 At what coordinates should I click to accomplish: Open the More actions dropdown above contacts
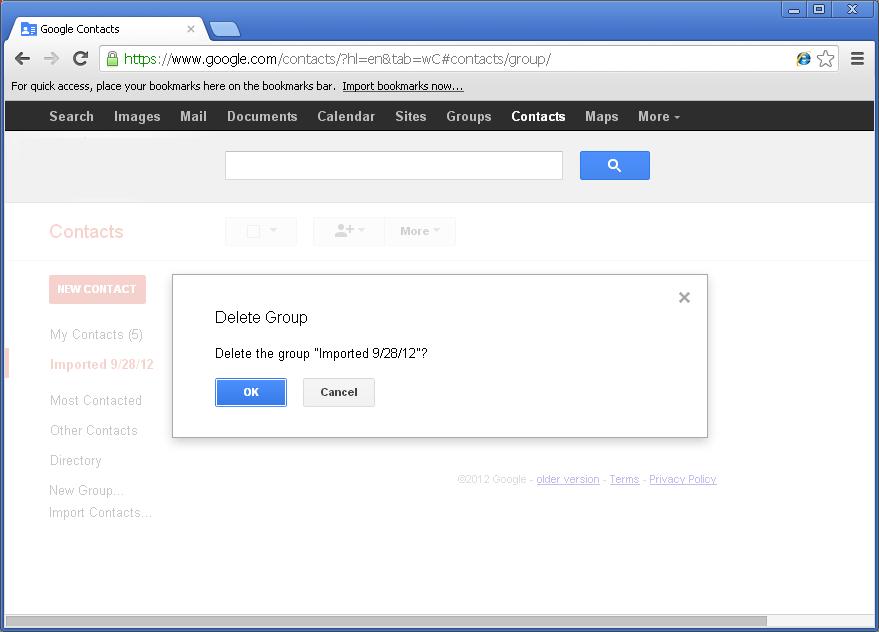[x=418, y=230]
